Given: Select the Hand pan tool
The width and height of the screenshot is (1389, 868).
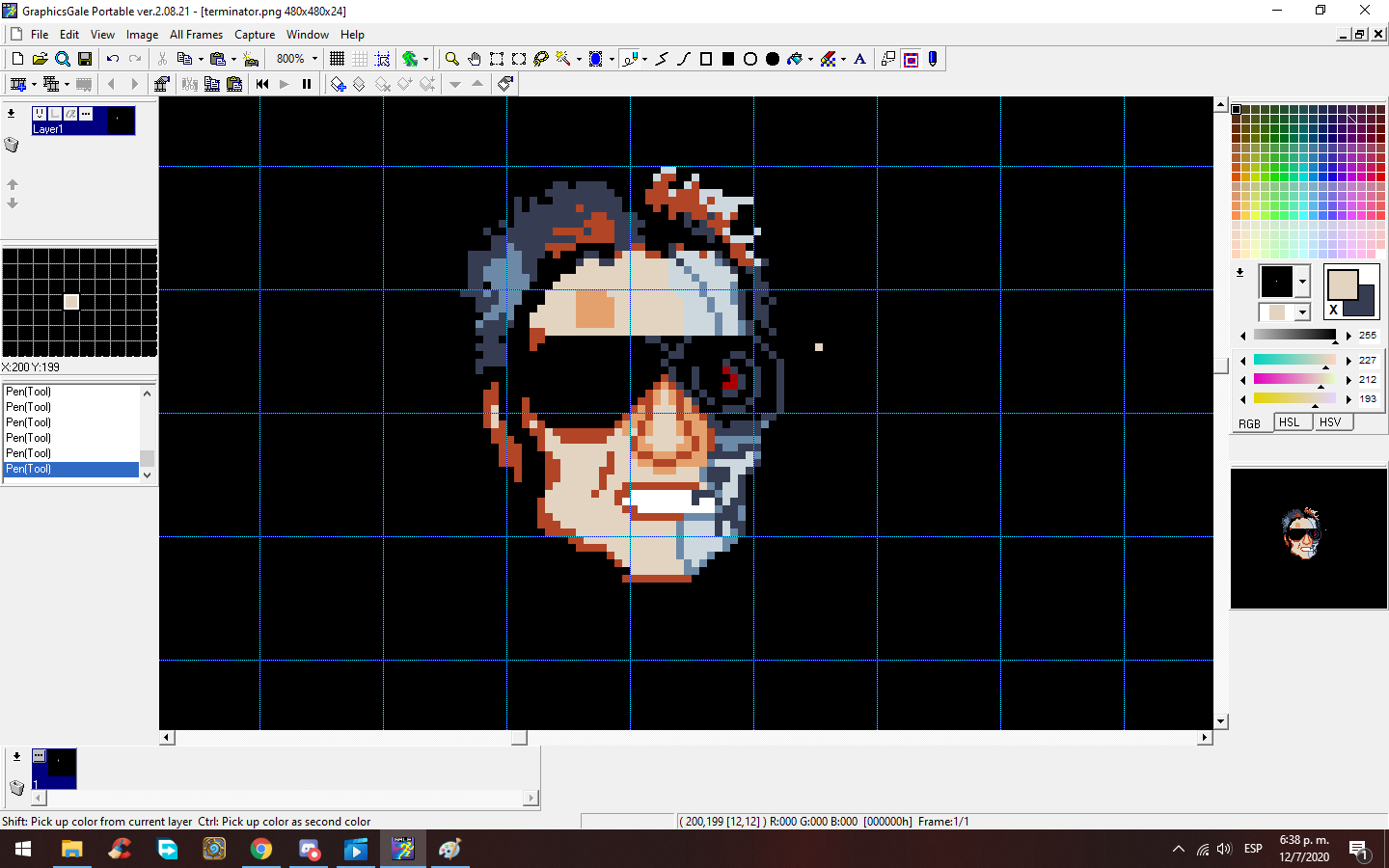Looking at the screenshot, I should click(x=475, y=59).
